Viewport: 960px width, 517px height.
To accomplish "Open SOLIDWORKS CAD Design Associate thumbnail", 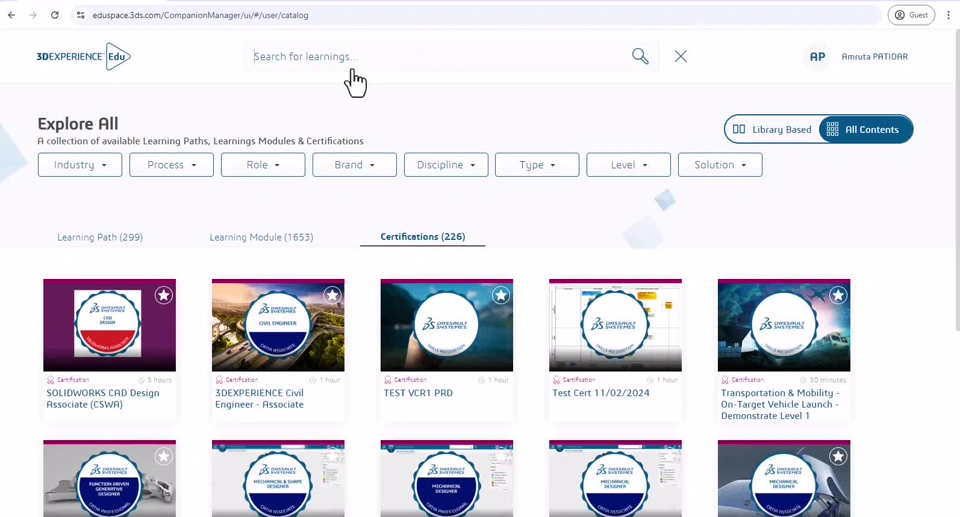I will point(110,325).
